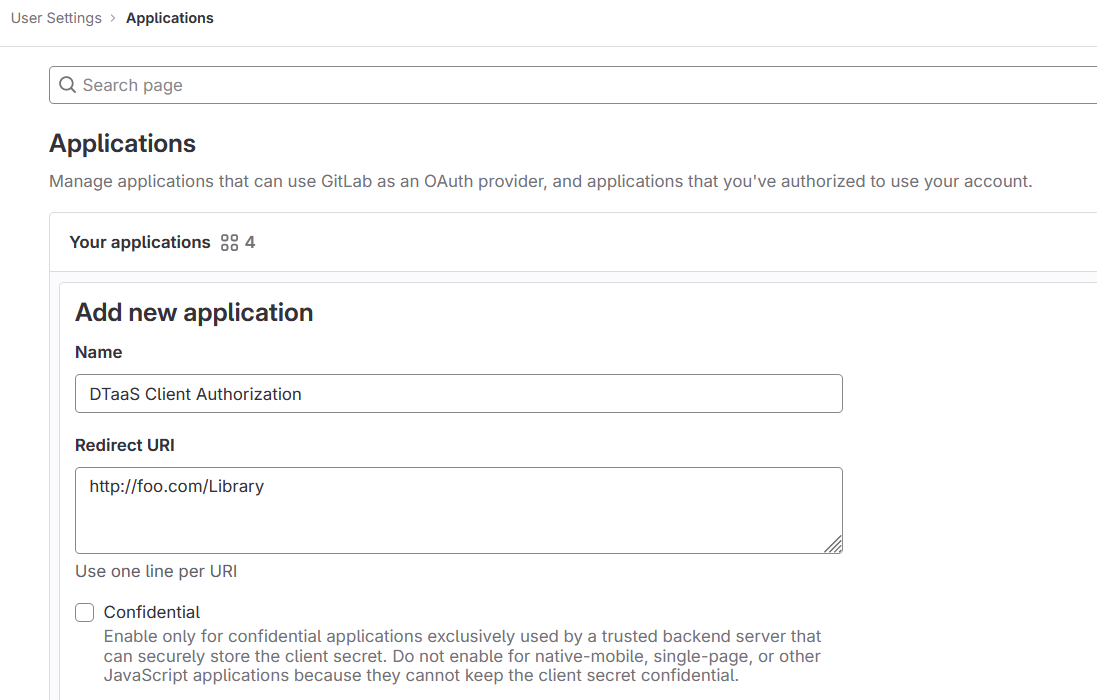Click the applications count number 4
Image resolution: width=1097 pixels, height=700 pixels.
click(x=250, y=242)
